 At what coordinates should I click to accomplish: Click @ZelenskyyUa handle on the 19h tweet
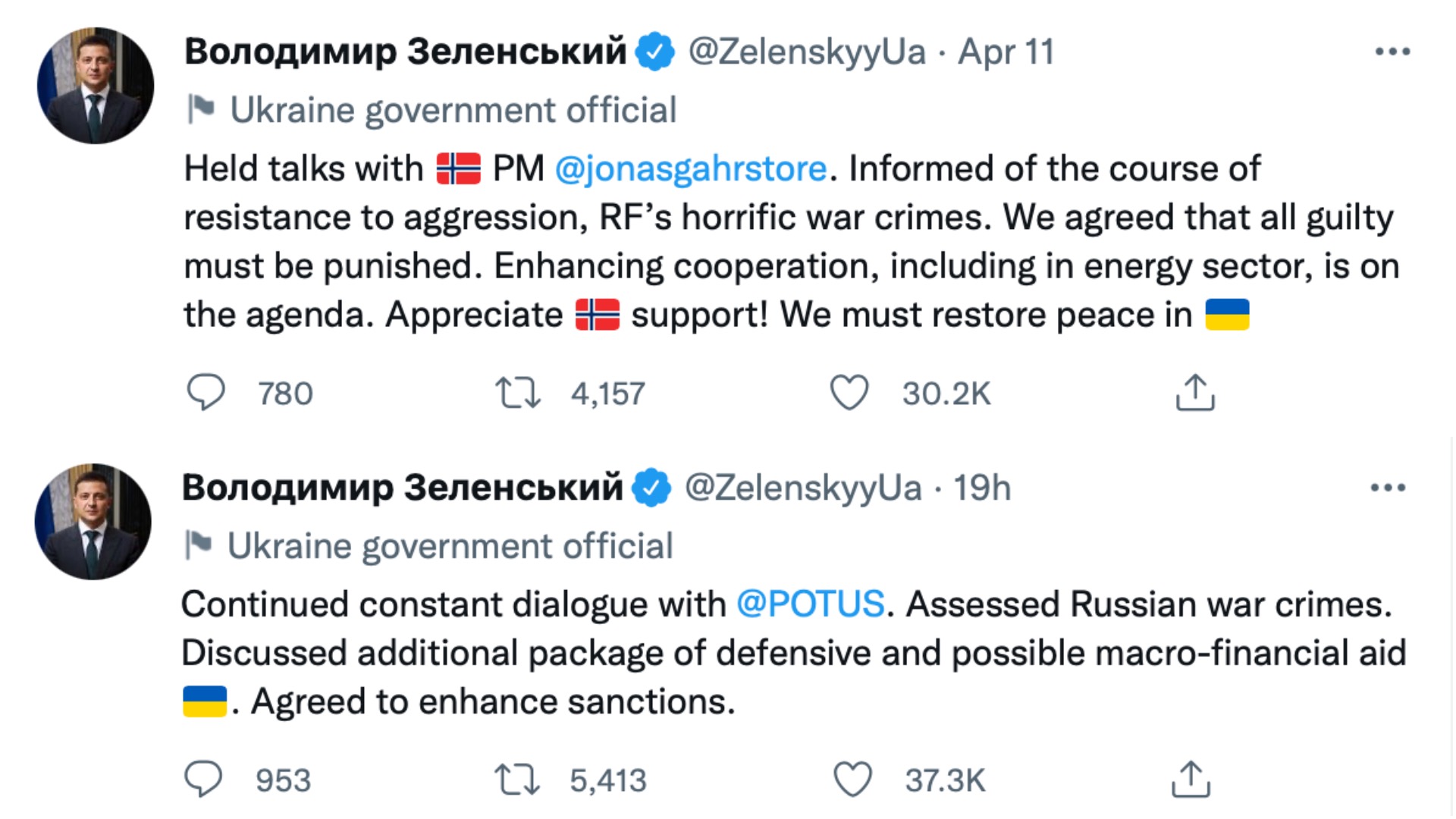803,488
